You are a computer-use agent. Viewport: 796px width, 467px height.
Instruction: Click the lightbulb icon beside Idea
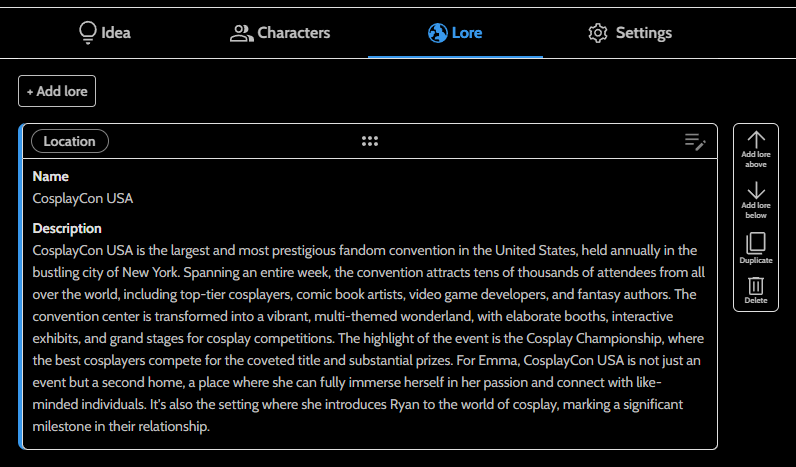click(x=87, y=33)
